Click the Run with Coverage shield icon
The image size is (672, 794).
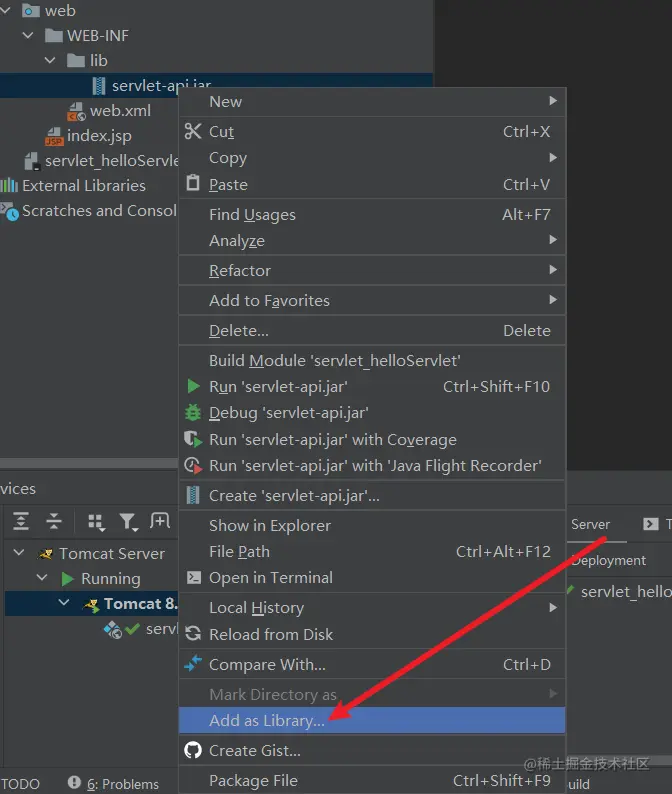click(193, 439)
